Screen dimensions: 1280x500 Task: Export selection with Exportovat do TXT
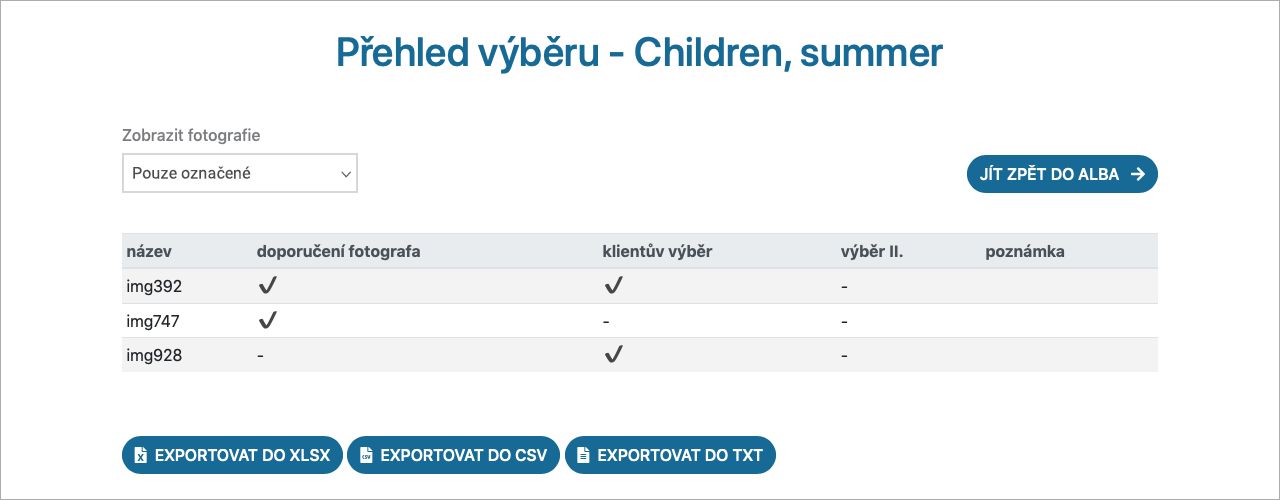pyautogui.click(x=670, y=455)
